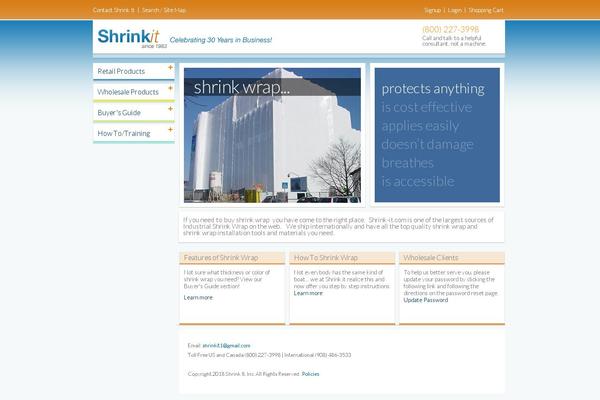This screenshot has width=600, height=400.
Task: Open the Policies link in footer
Action: point(310,374)
